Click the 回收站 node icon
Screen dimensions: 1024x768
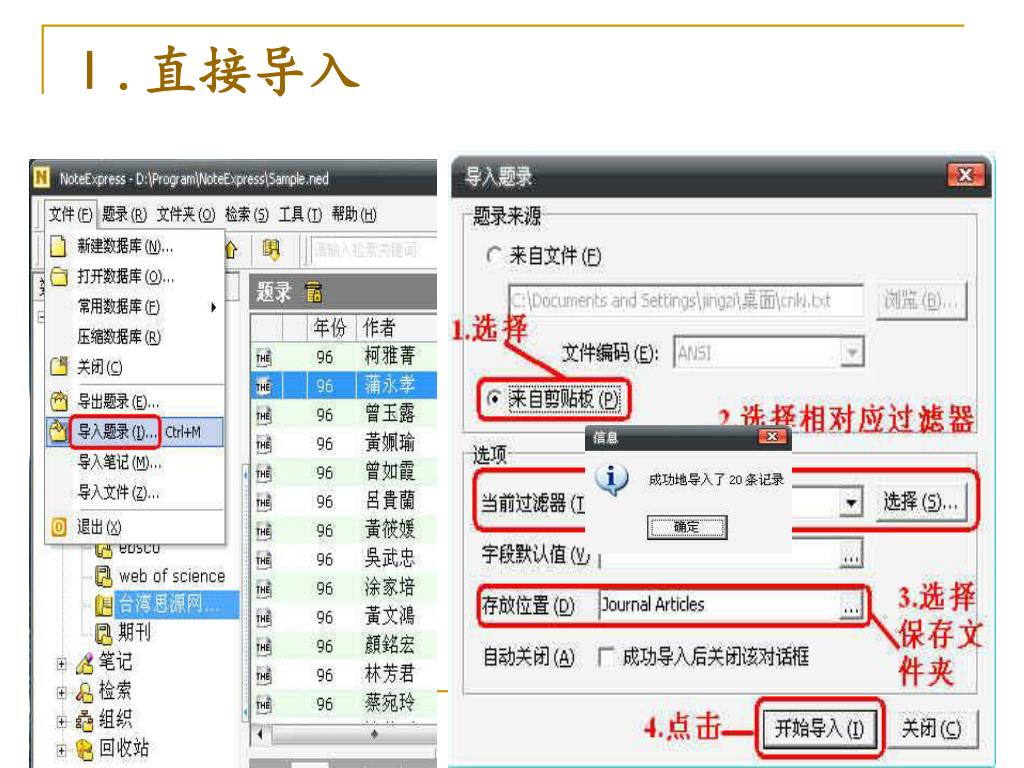click(85, 749)
